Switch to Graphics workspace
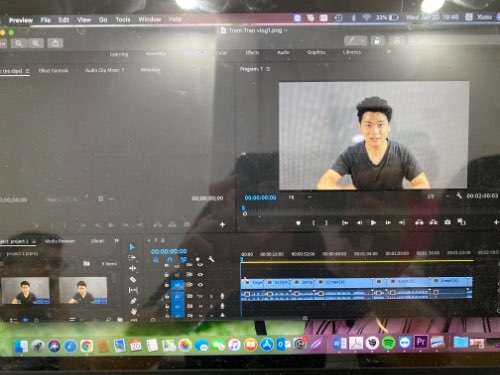Image resolution: width=500 pixels, height=375 pixels. (316, 52)
